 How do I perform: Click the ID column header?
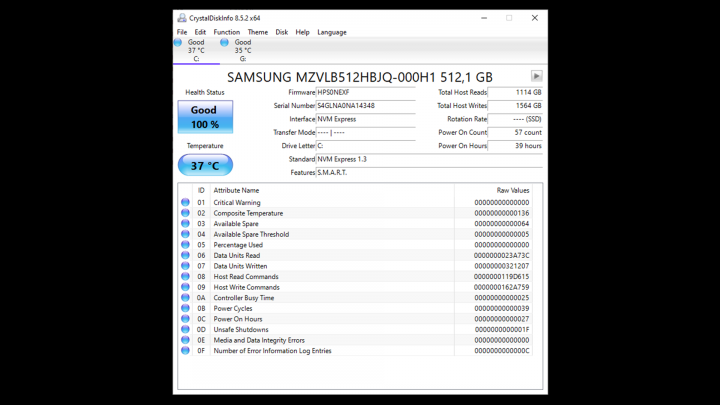click(x=201, y=190)
